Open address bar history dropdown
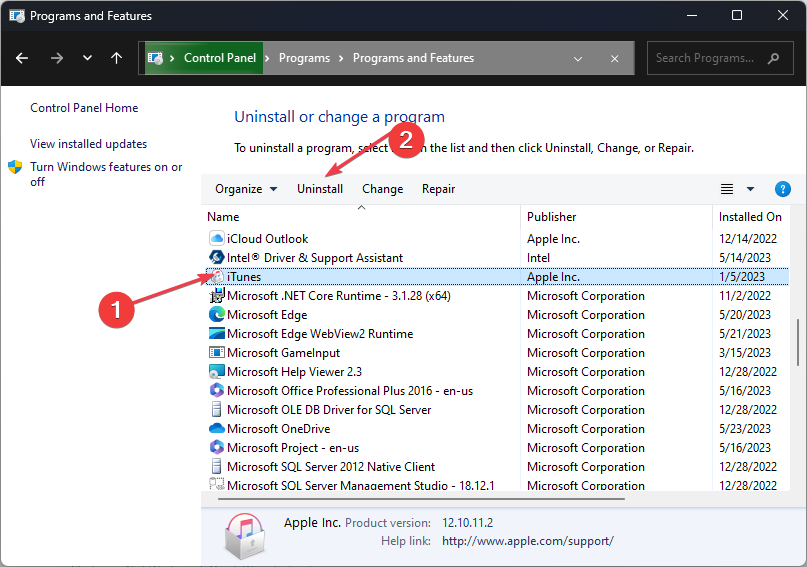Viewport: 807px width, 567px height. pyautogui.click(x=578, y=59)
